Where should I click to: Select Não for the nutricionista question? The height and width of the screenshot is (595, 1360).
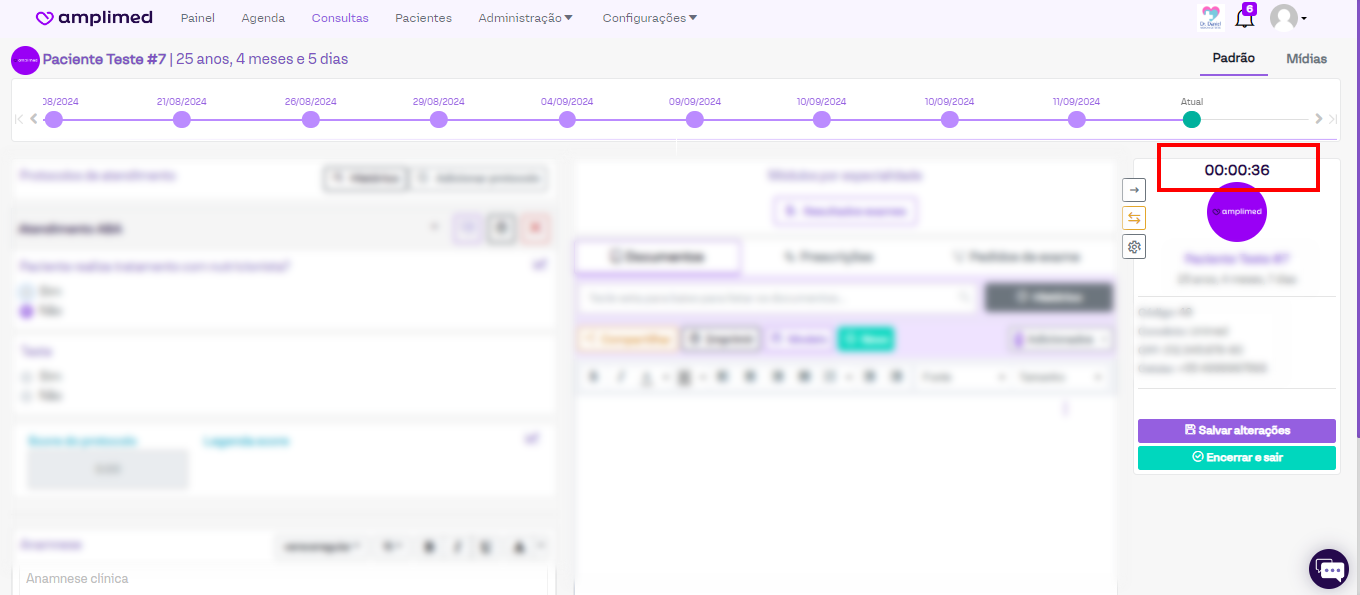coord(27,312)
